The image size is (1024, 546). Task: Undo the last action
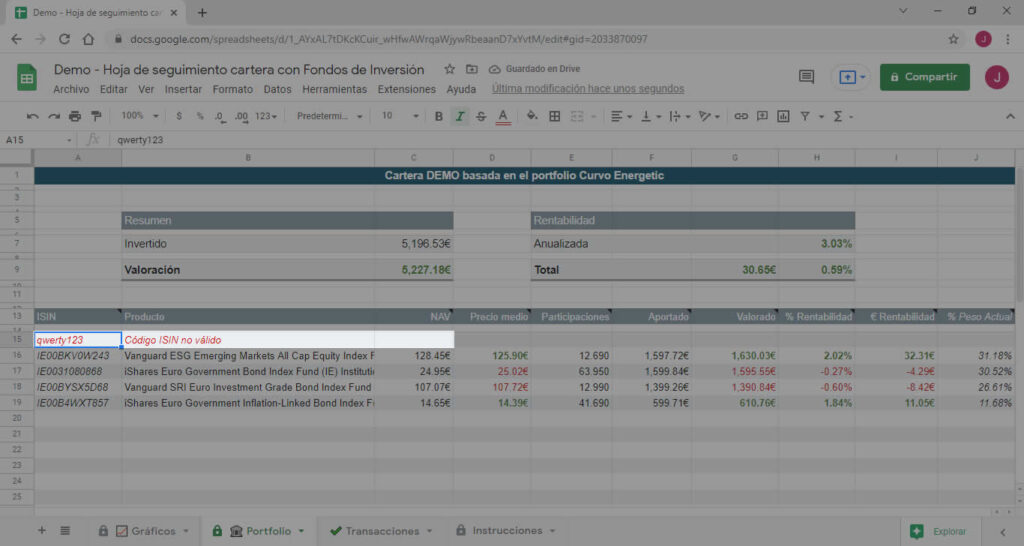click(33, 116)
